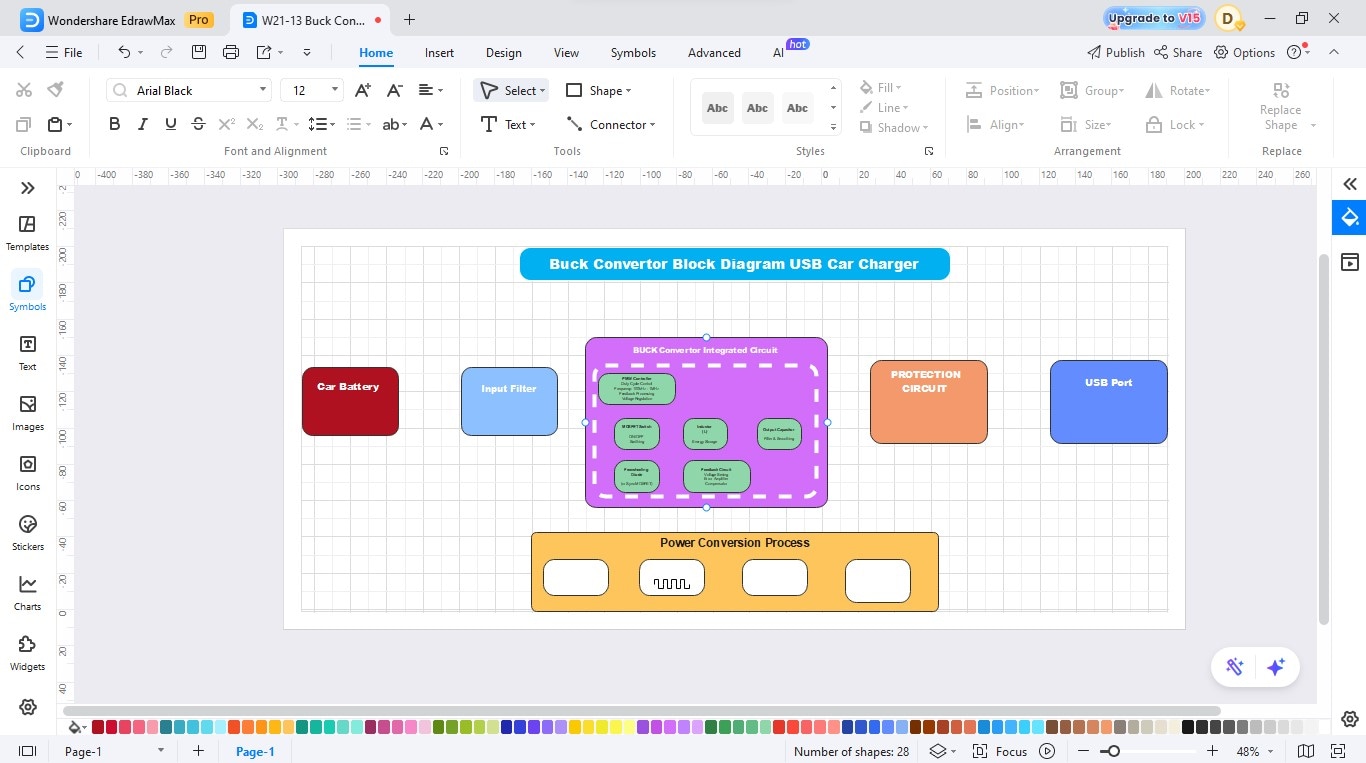This screenshot has width=1366, height=763.
Task: Select the PROTECTION CIRCUIT block on canvas
Action: tap(928, 402)
